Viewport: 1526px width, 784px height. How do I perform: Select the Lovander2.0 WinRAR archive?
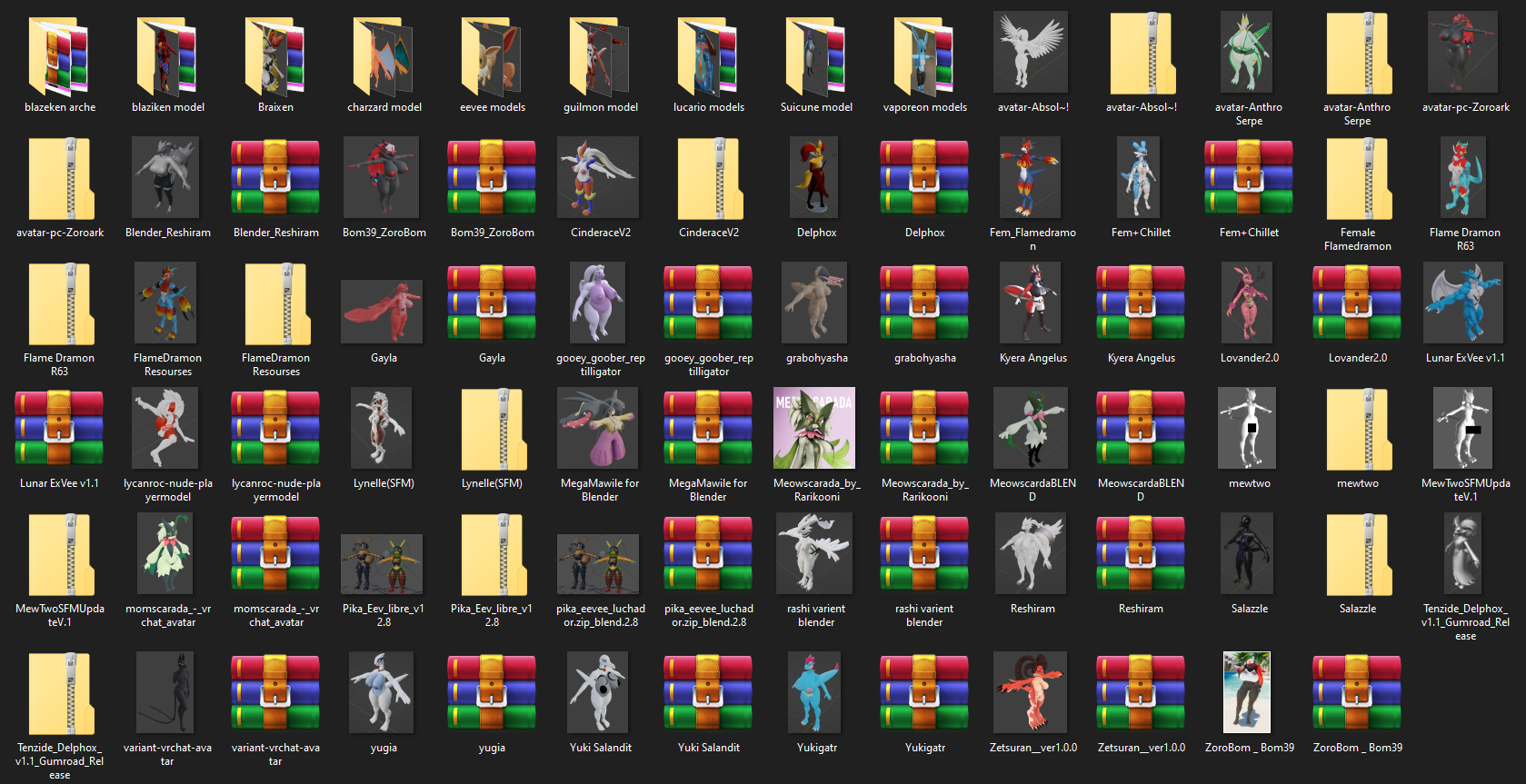1357,303
